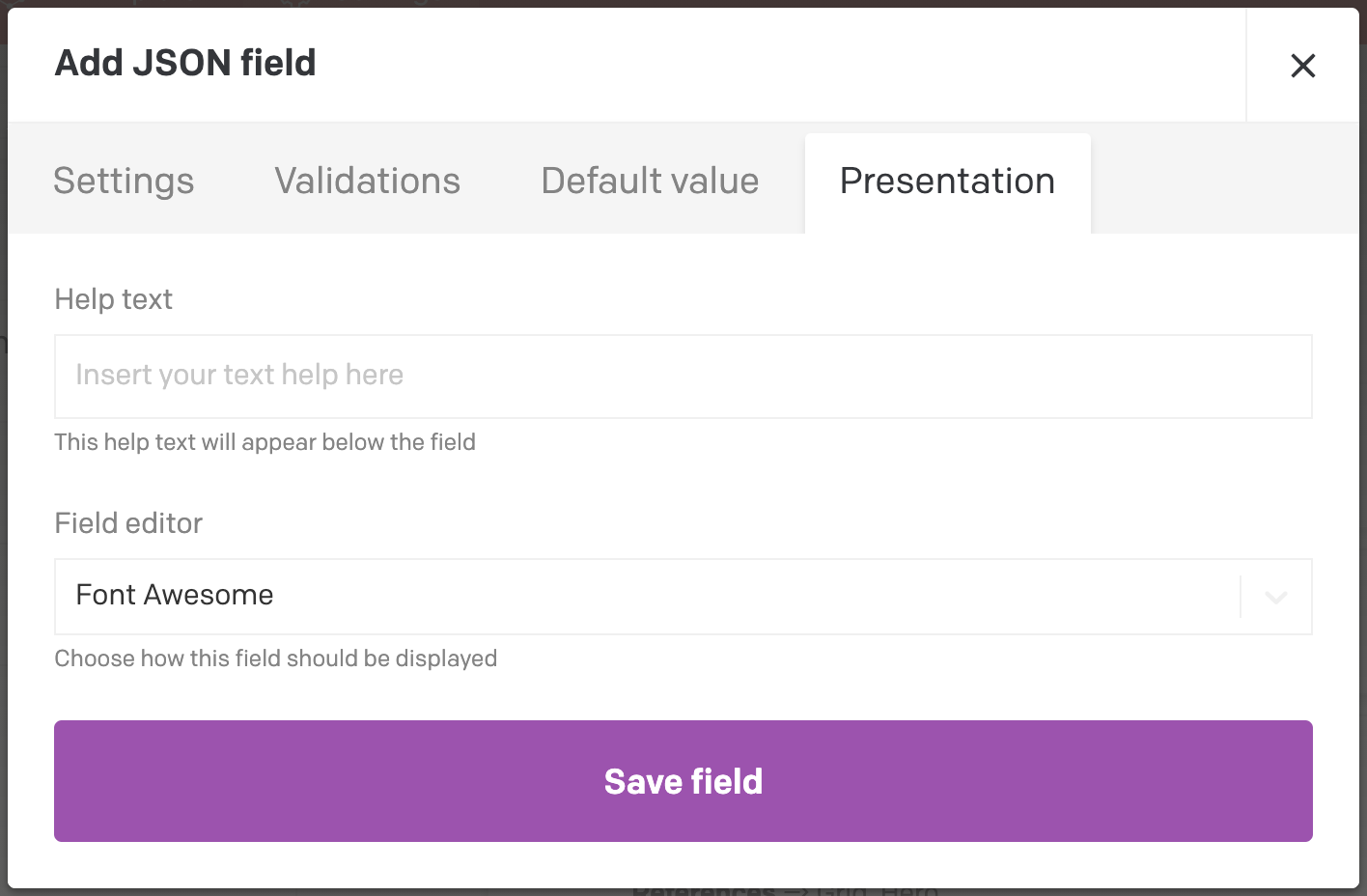The width and height of the screenshot is (1367, 896).
Task: Click the hint about help text appearing below
Action: 265,442
